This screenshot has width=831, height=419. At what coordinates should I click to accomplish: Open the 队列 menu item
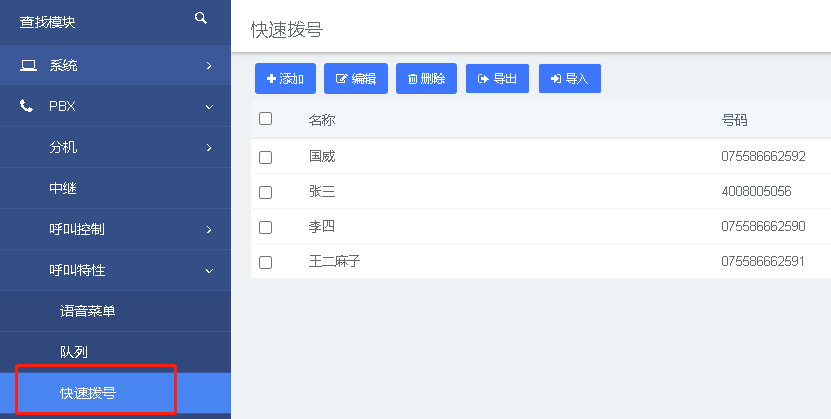tap(115, 352)
